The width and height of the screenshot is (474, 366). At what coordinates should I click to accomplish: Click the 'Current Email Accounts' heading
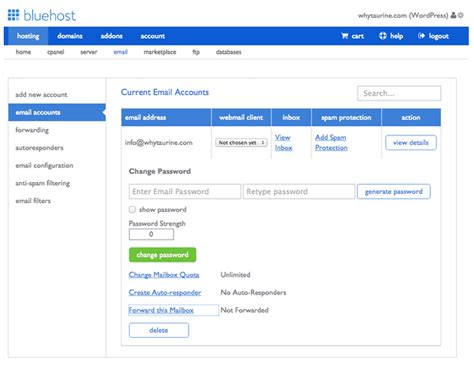point(165,92)
